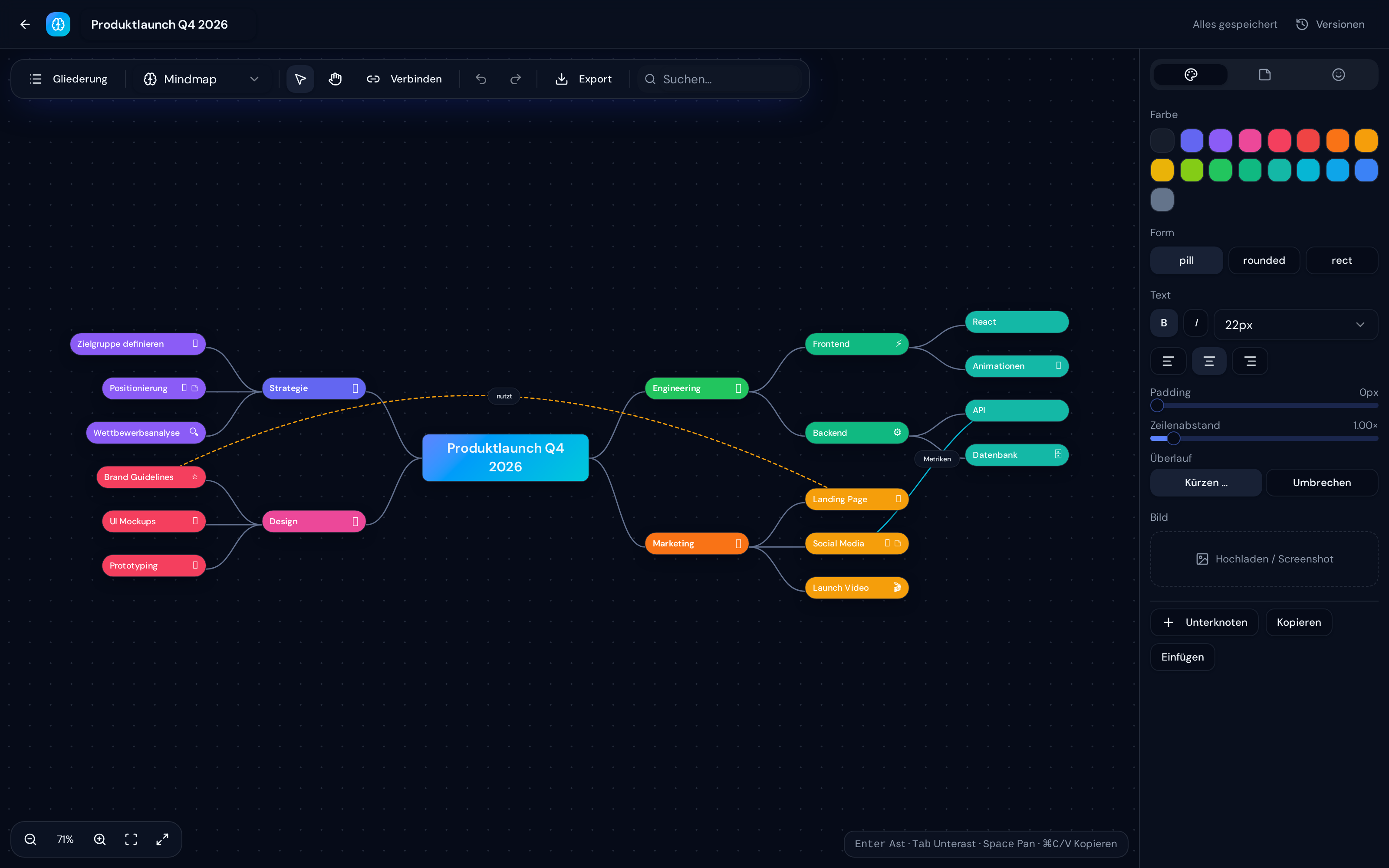This screenshot has height=868, width=1389.
Task: Align node text right
Action: (x=1250, y=361)
